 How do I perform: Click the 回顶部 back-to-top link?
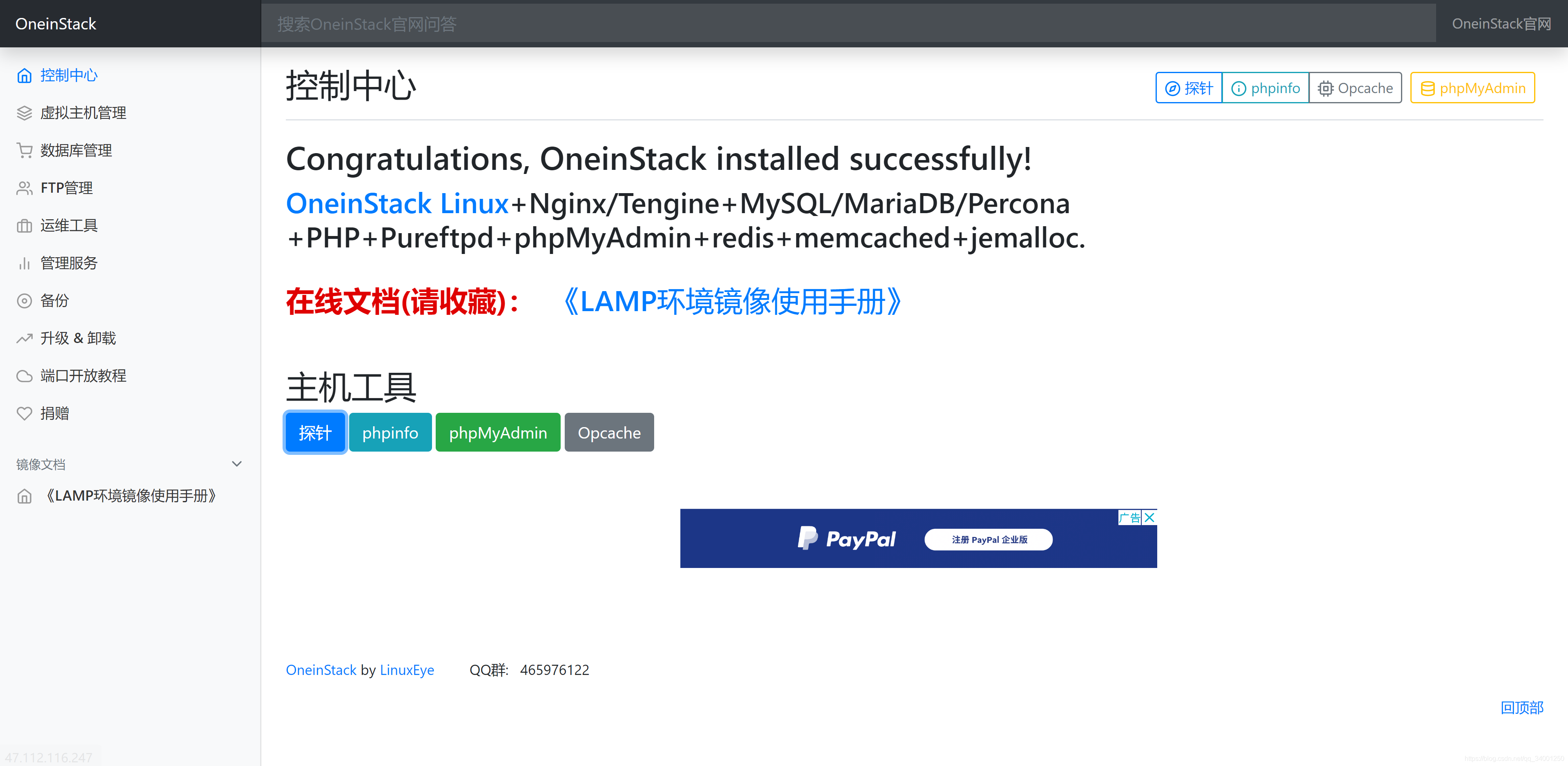1522,708
